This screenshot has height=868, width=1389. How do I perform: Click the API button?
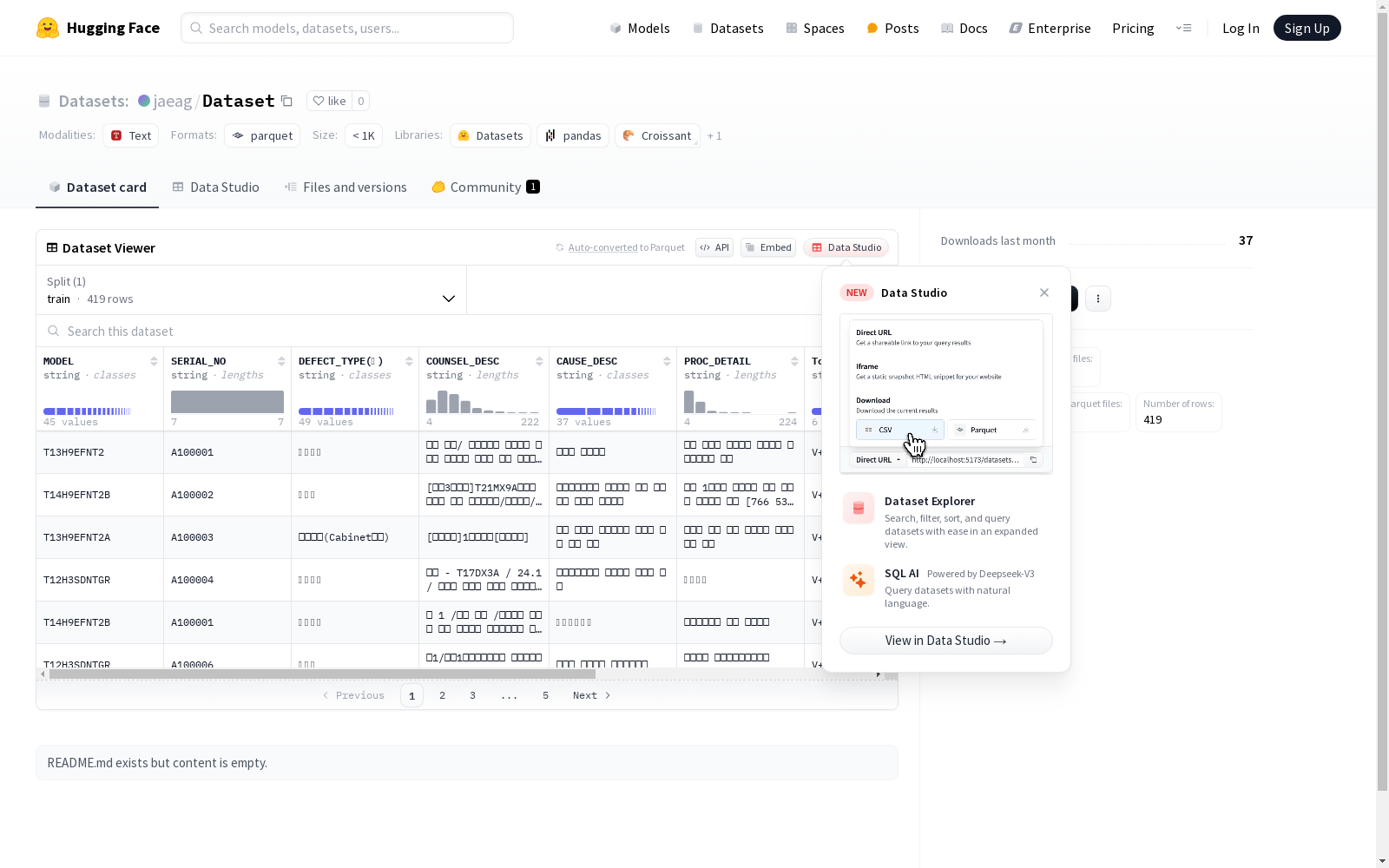pyautogui.click(x=714, y=247)
